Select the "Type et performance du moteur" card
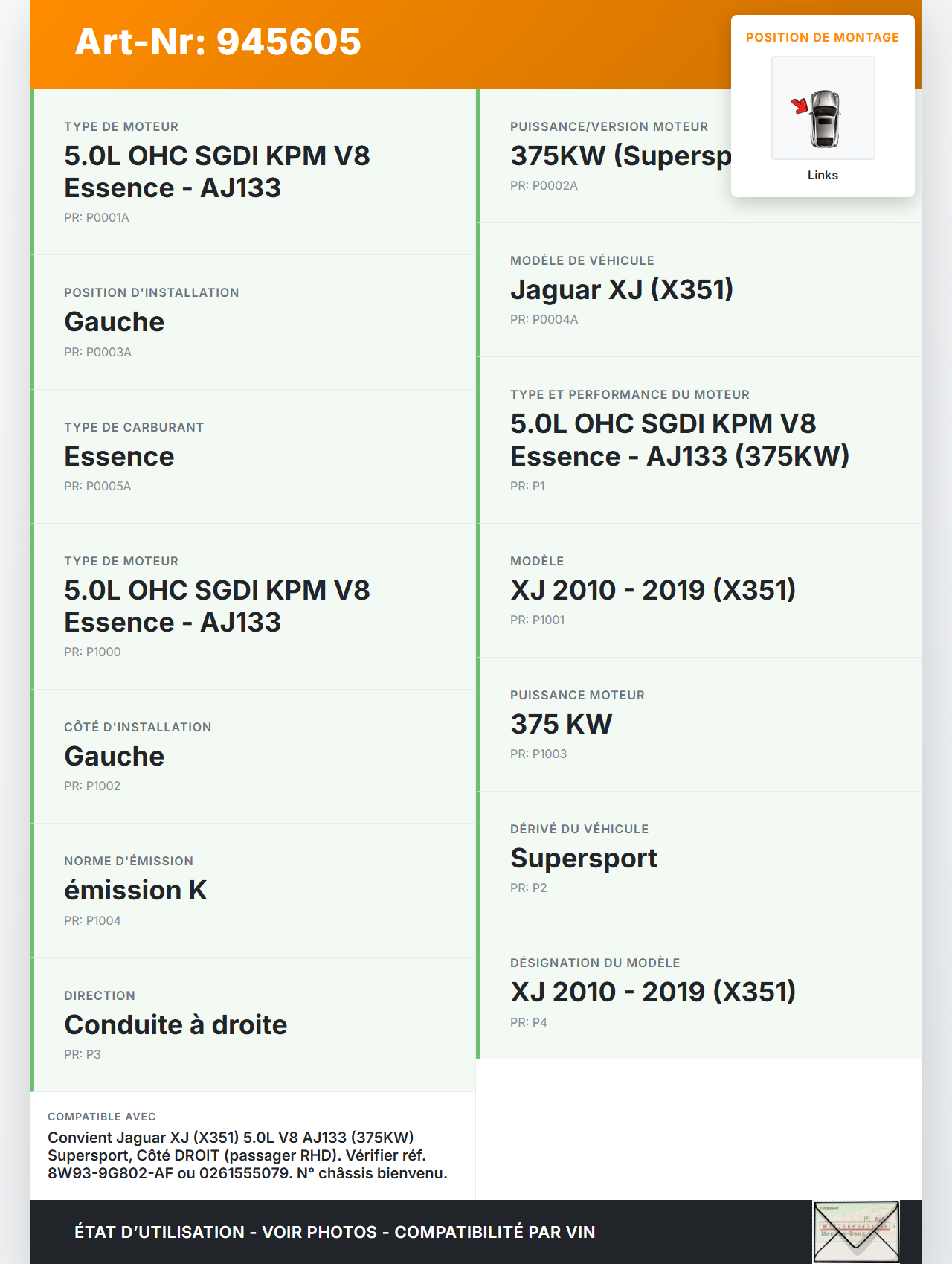This screenshot has width=952, height=1264. pyautogui.click(x=699, y=440)
